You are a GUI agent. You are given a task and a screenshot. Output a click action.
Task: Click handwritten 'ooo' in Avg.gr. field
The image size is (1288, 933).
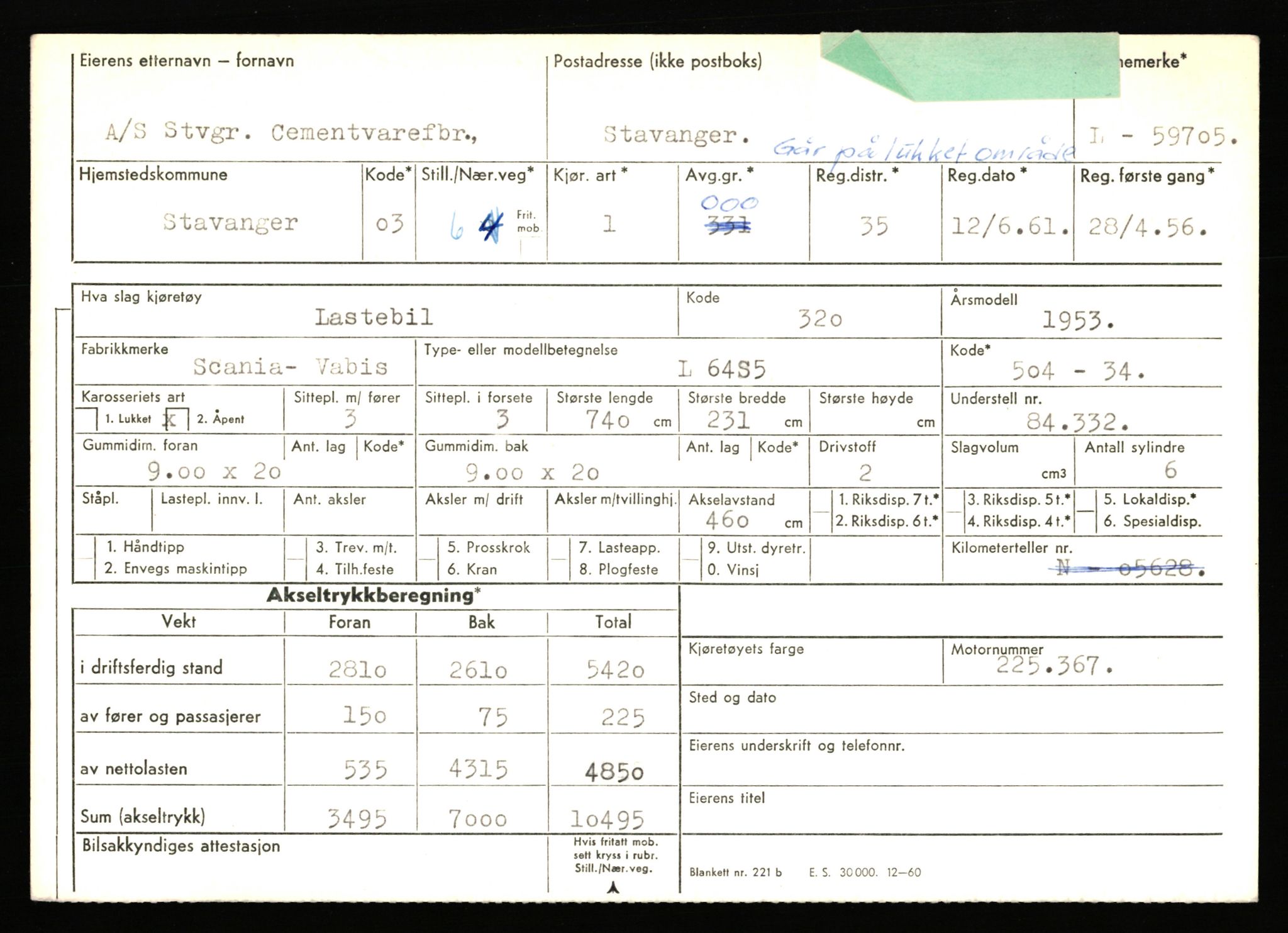pos(730,203)
